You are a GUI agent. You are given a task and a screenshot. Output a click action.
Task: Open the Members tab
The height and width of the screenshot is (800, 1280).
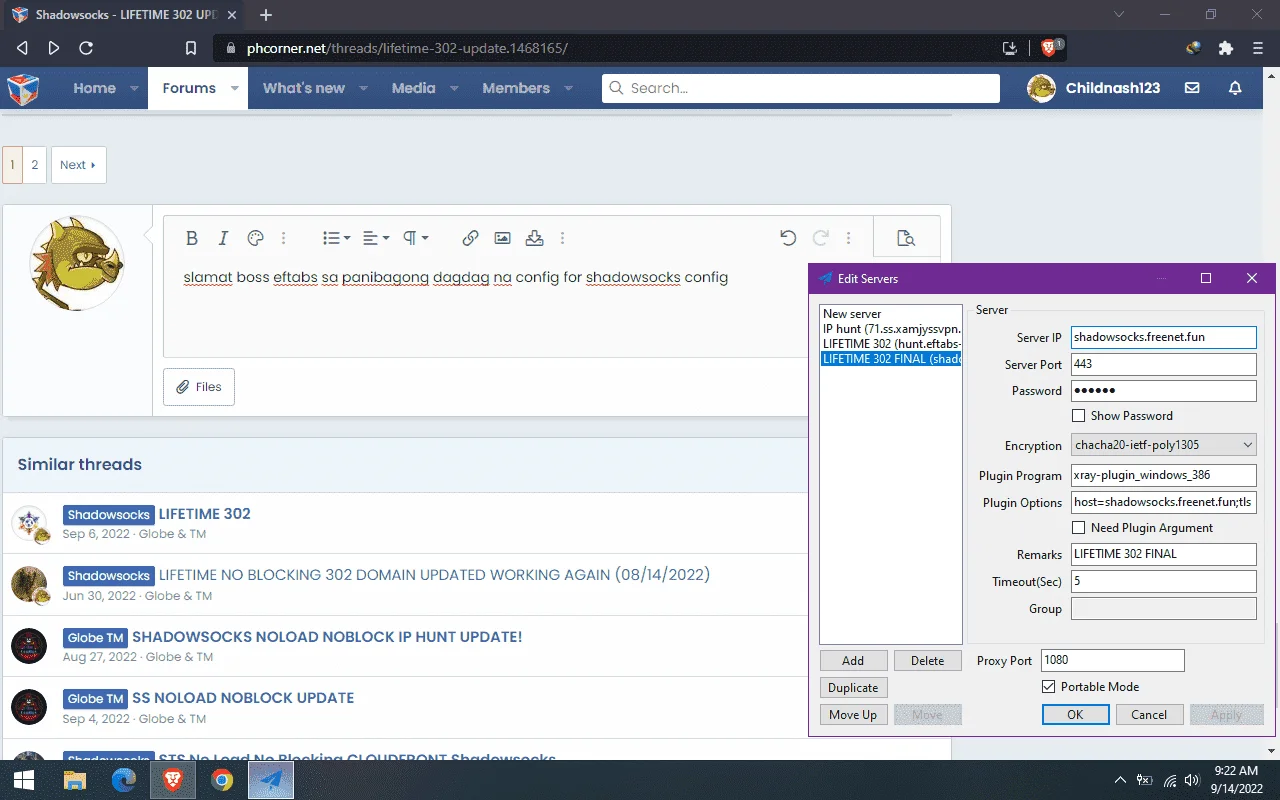[516, 88]
